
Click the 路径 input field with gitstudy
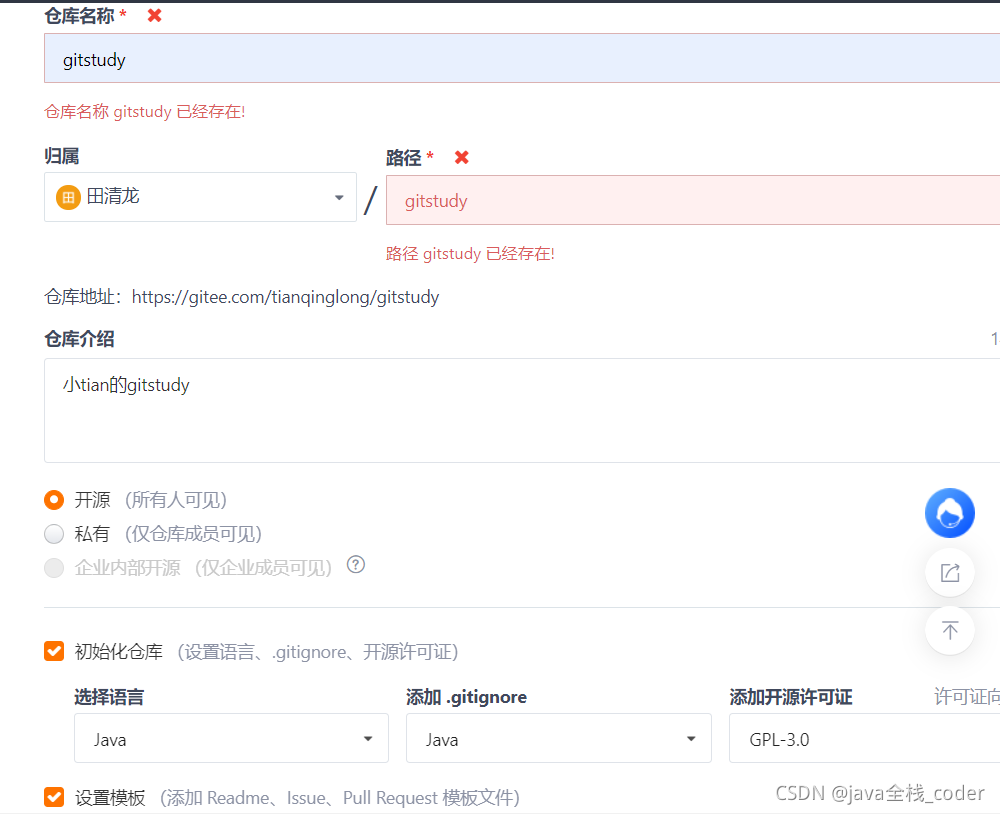tap(693, 200)
